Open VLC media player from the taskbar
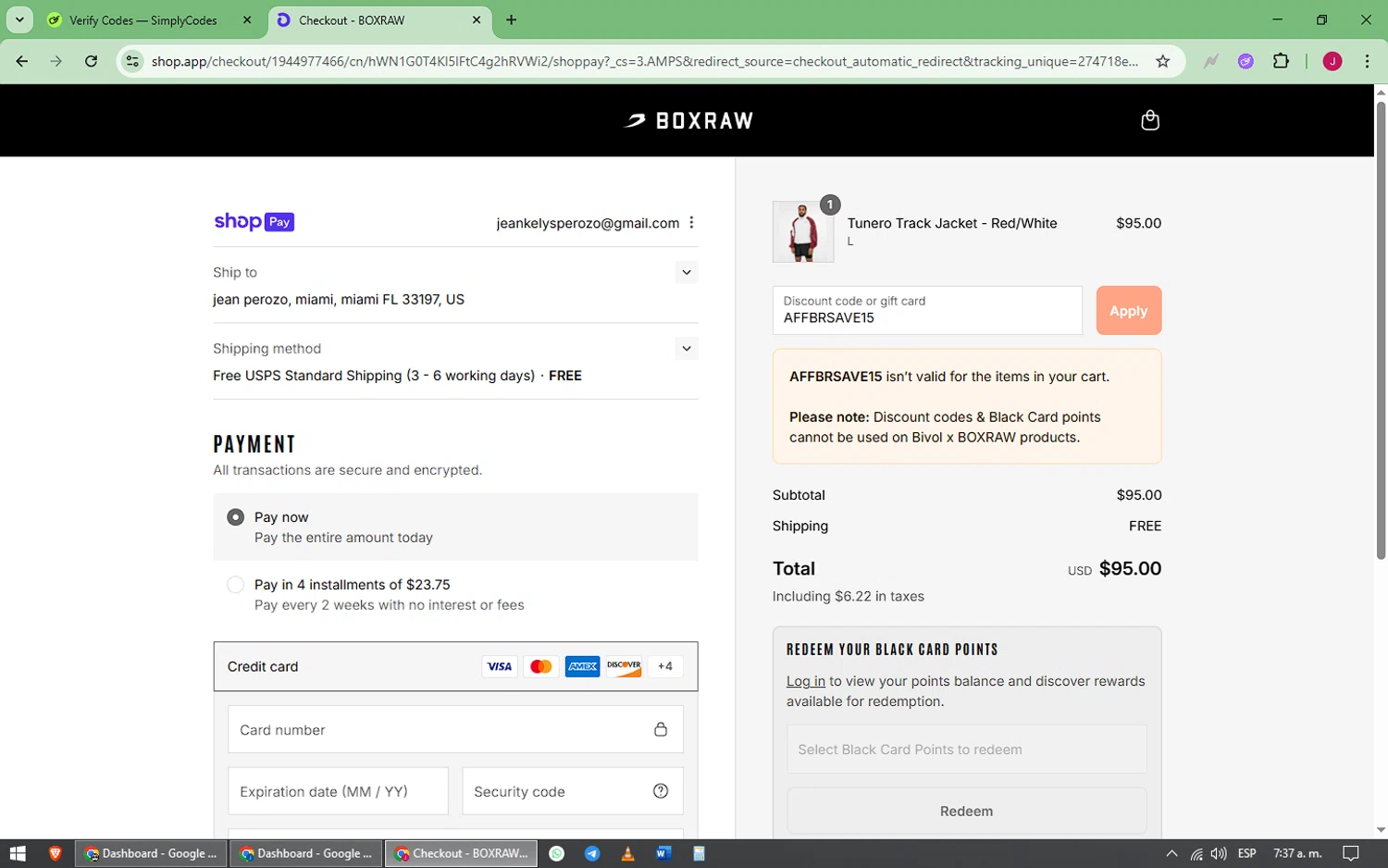This screenshot has width=1388, height=868. tap(627, 853)
